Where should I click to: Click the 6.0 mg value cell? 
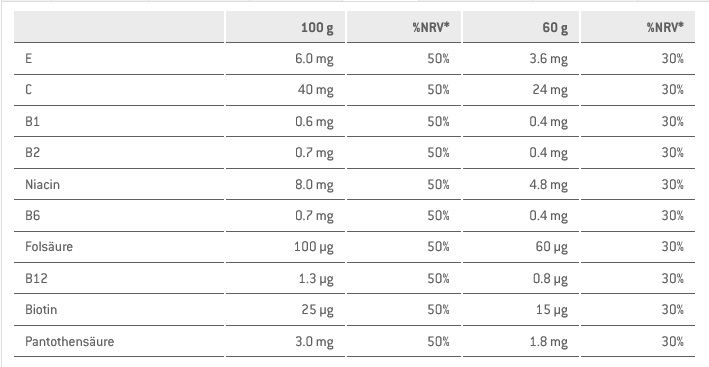(314, 59)
